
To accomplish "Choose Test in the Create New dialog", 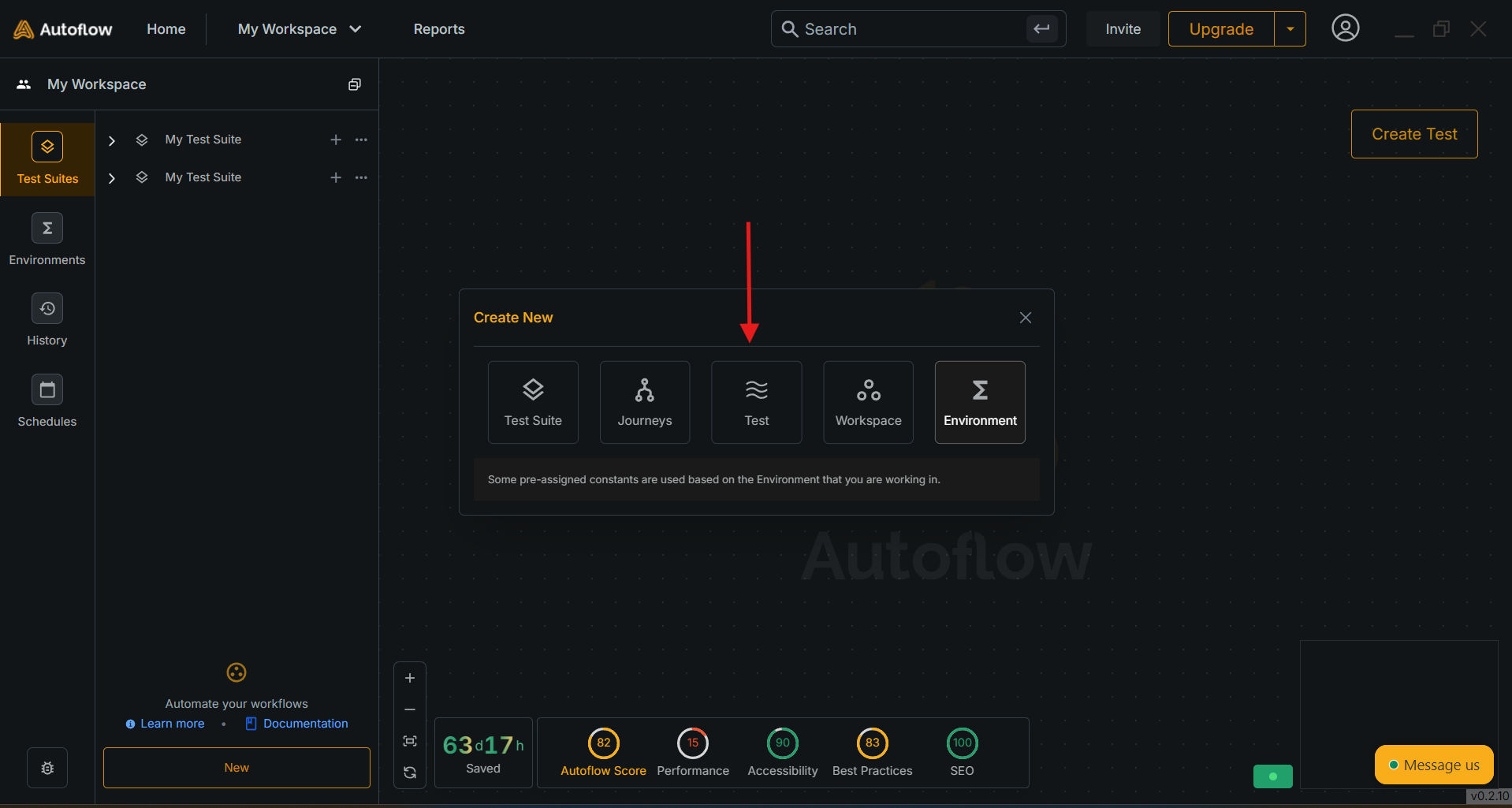I will [x=757, y=402].
